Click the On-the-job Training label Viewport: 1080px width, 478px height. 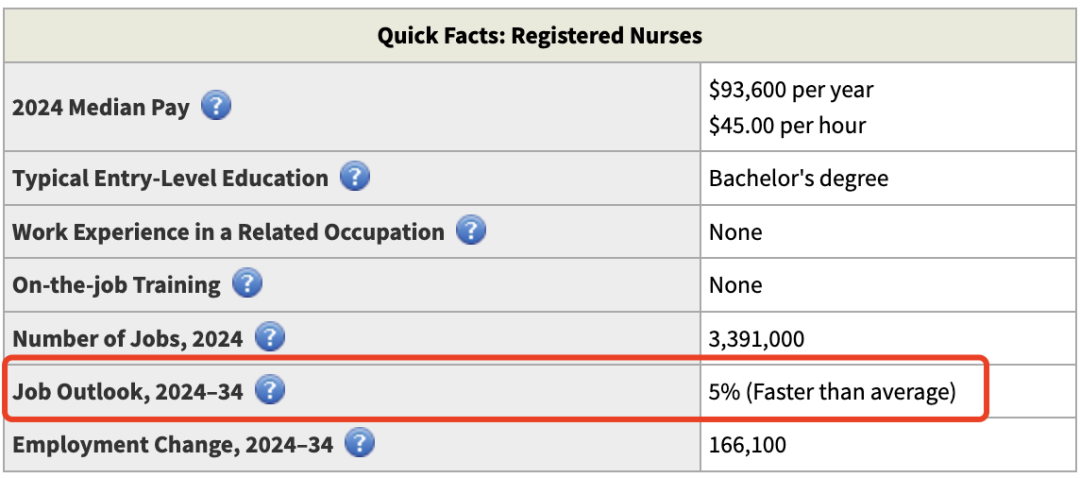pyautogui.click(x=116, y=285)
